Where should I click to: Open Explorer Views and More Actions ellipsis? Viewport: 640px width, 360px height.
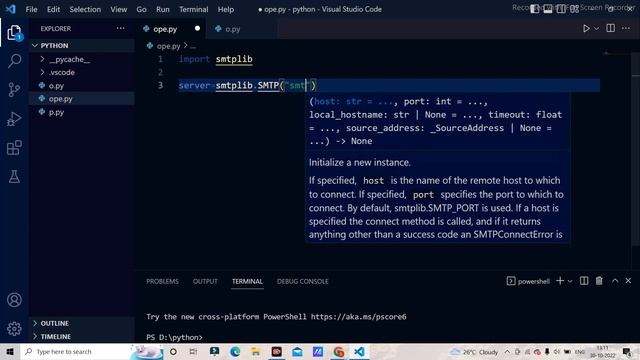[x=120, y=28]
